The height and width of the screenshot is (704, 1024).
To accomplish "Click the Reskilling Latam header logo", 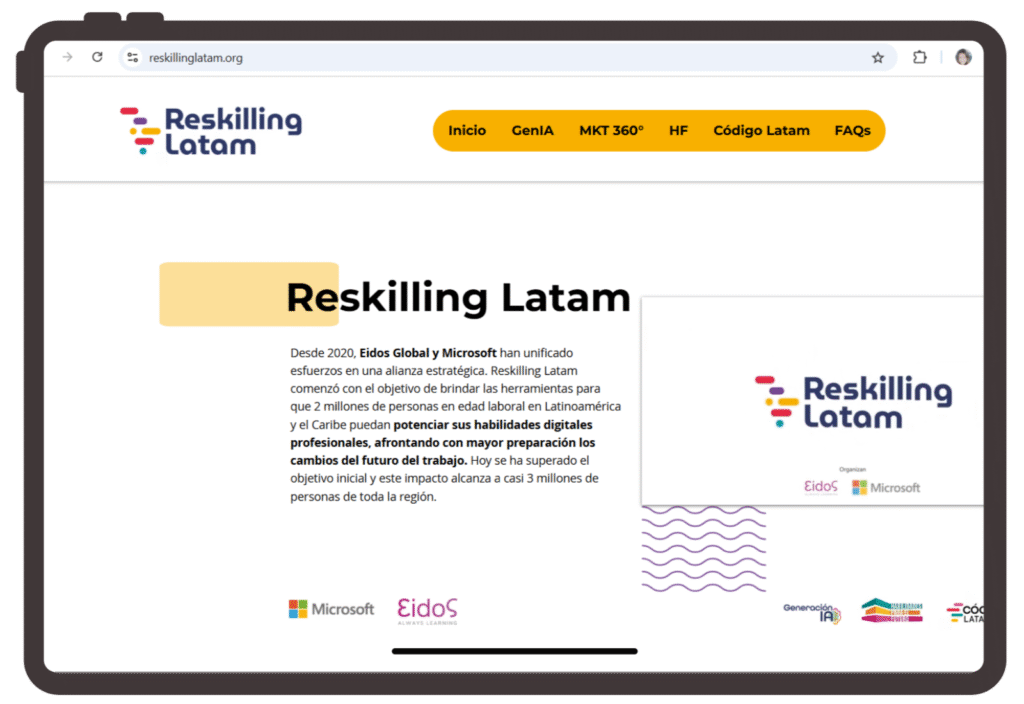I will (x=211, y=131).
